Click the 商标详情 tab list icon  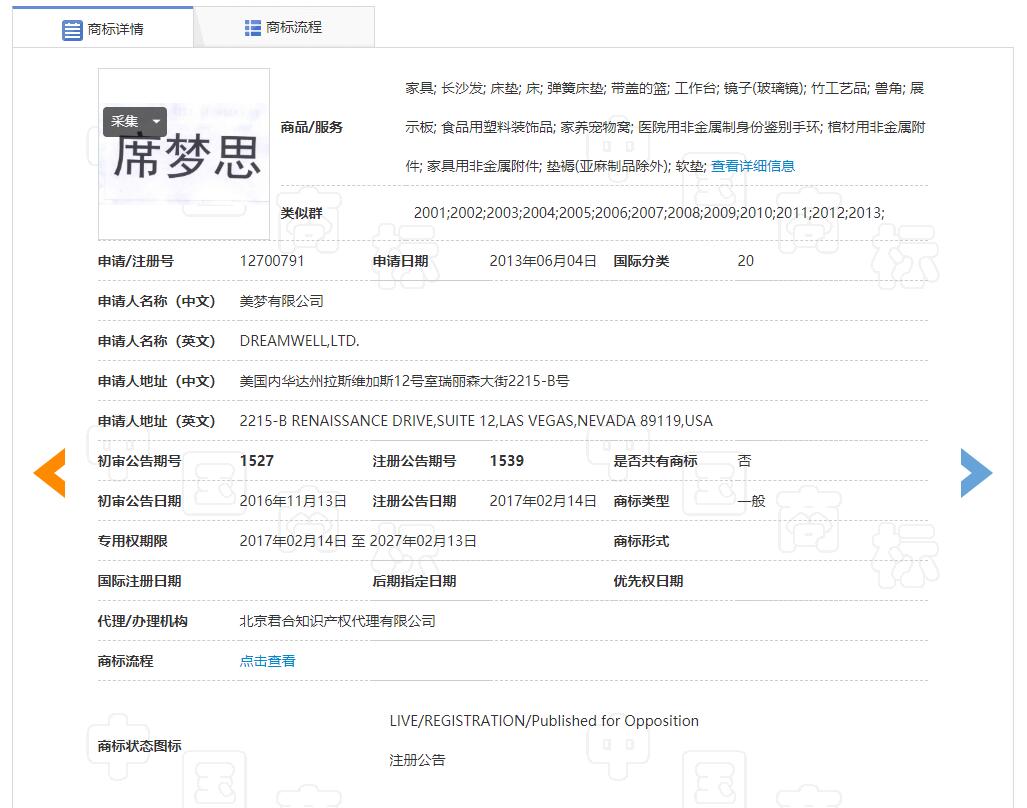[x=72, y=30]
